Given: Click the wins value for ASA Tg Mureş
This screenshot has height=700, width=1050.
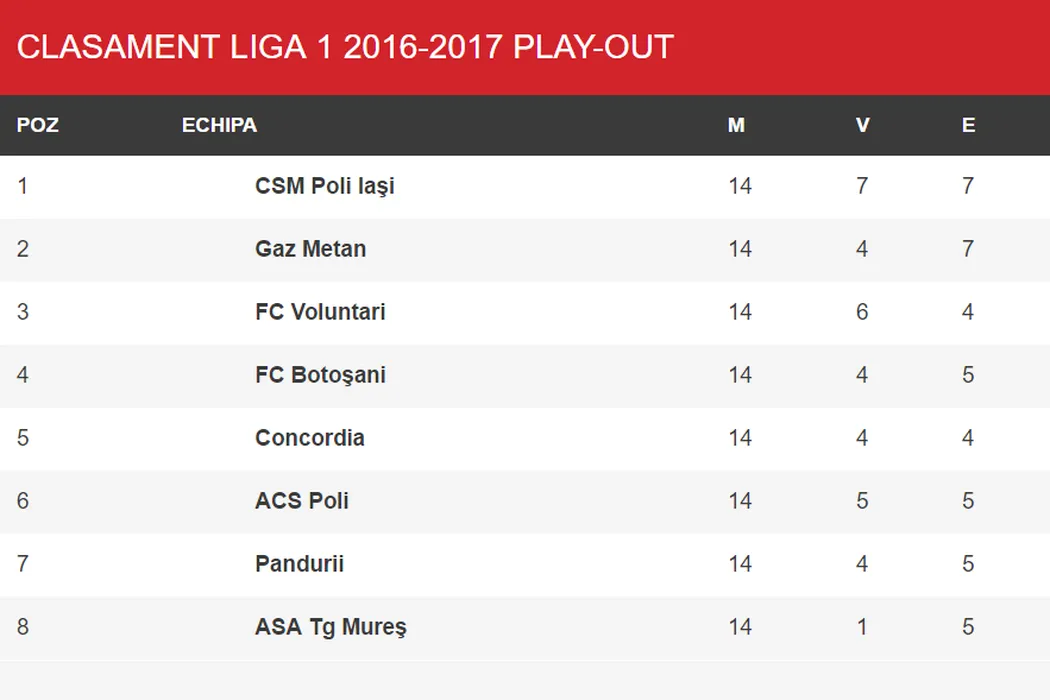Looking at the screenshot, I should pos(862,627).
